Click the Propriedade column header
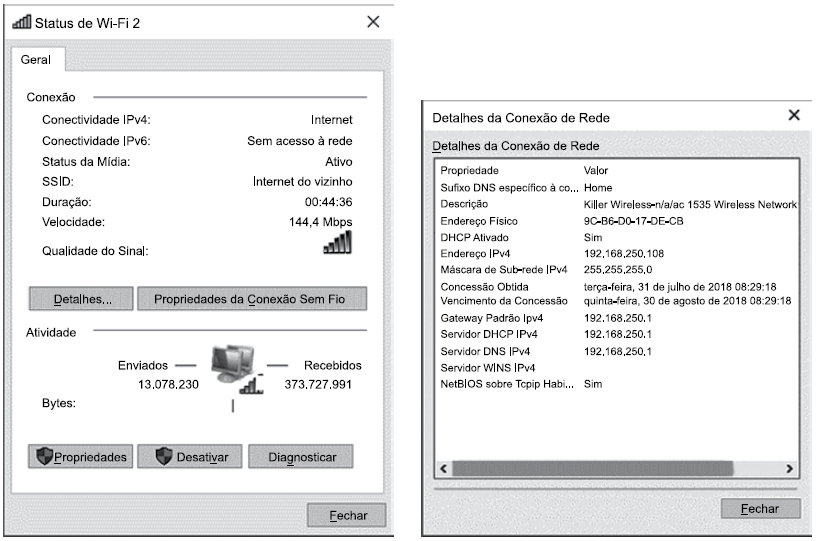 coord(468,170)
